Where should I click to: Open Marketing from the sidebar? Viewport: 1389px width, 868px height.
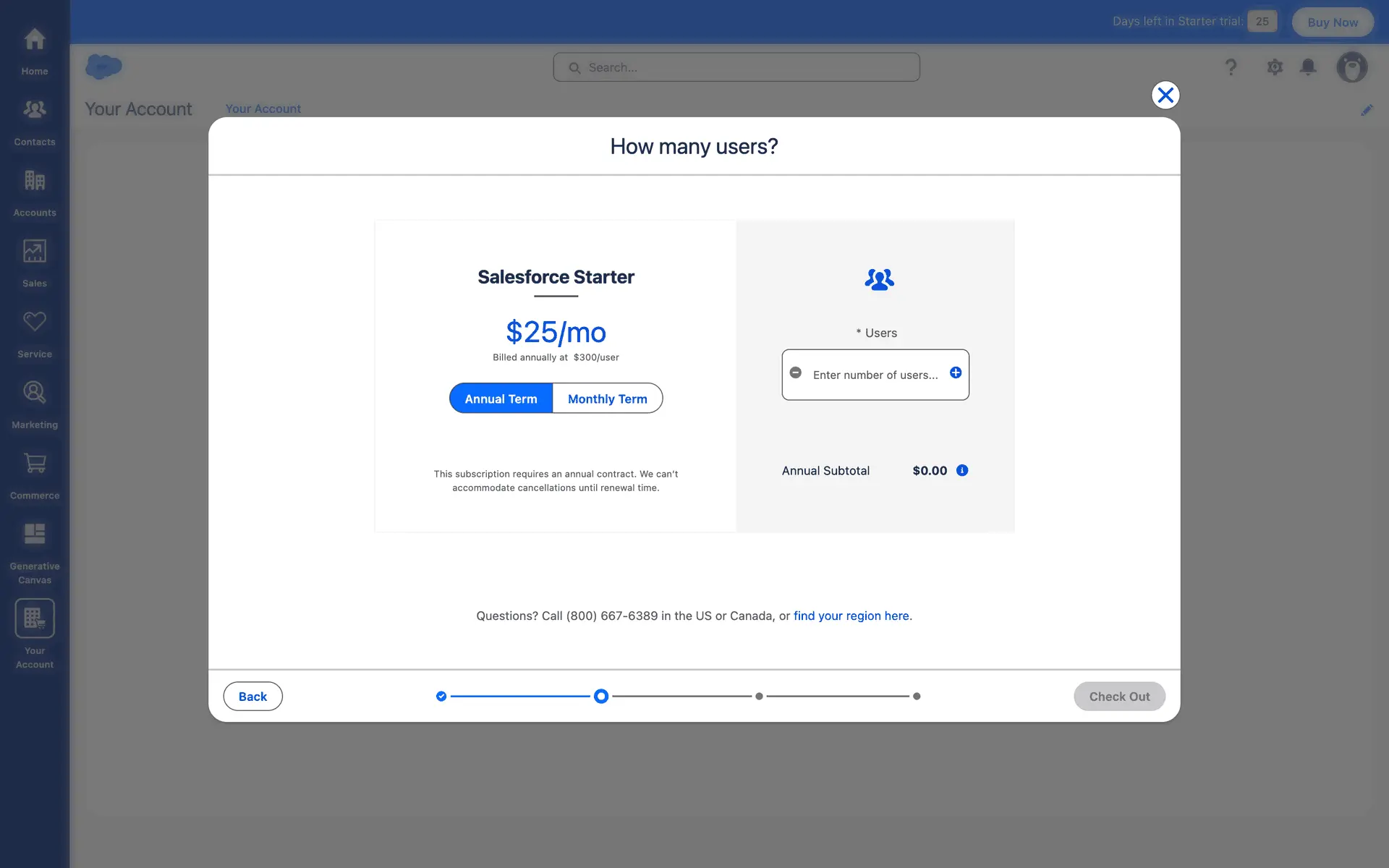click(x=34, y=403)
